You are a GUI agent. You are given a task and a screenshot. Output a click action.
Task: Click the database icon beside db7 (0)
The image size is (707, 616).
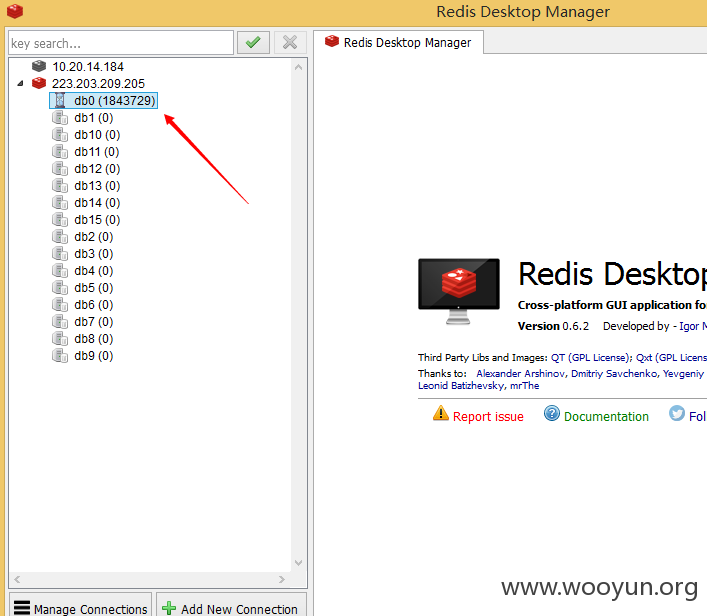[x=60, y=322]
